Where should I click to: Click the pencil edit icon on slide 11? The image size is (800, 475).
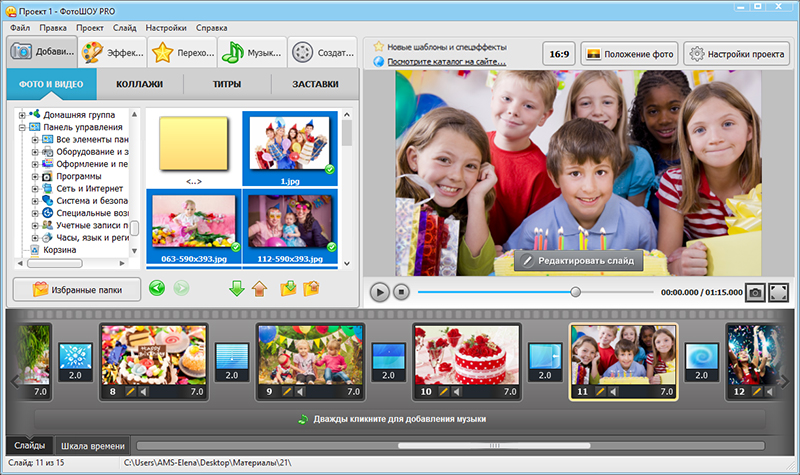click(x=601, y=391)
